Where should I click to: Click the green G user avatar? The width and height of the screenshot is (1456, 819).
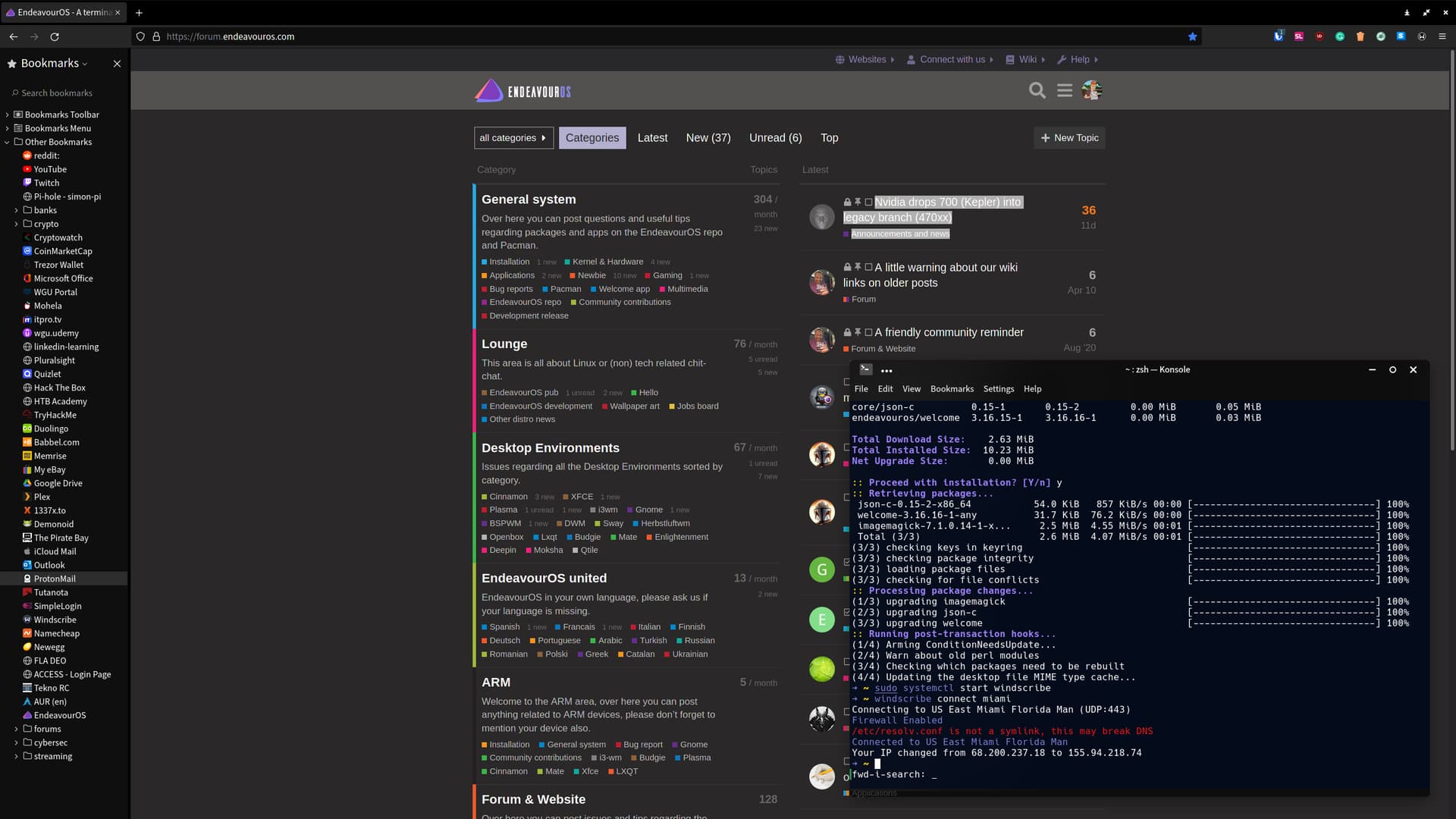tap(821, 570)
